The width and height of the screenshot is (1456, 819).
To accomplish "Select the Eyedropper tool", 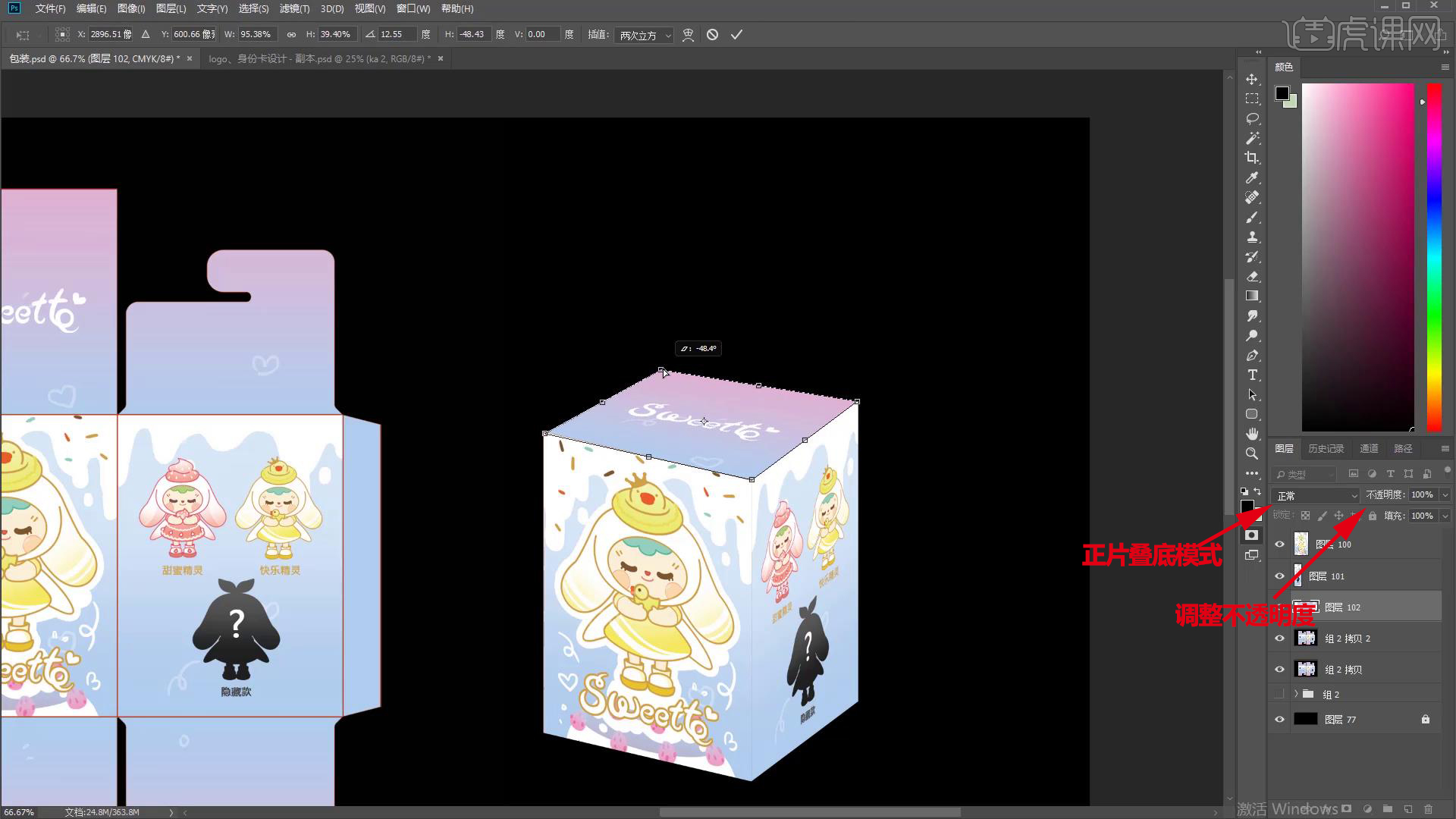I will tap(1253, 177).
